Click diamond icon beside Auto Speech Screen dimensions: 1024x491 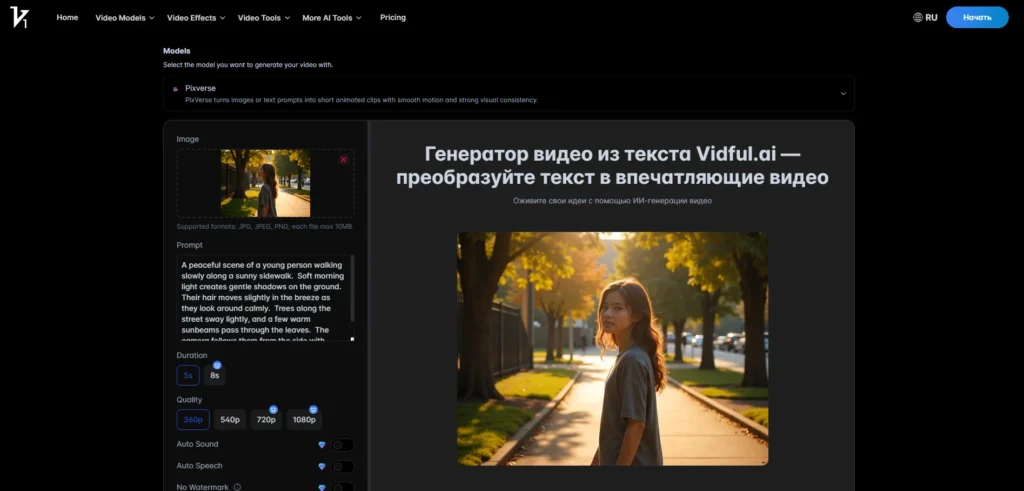(321, 466)
